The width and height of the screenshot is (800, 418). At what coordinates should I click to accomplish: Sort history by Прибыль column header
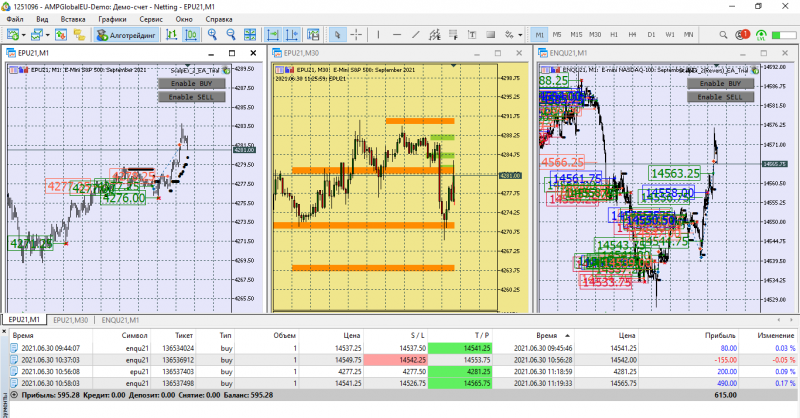[x=720, y=335]
